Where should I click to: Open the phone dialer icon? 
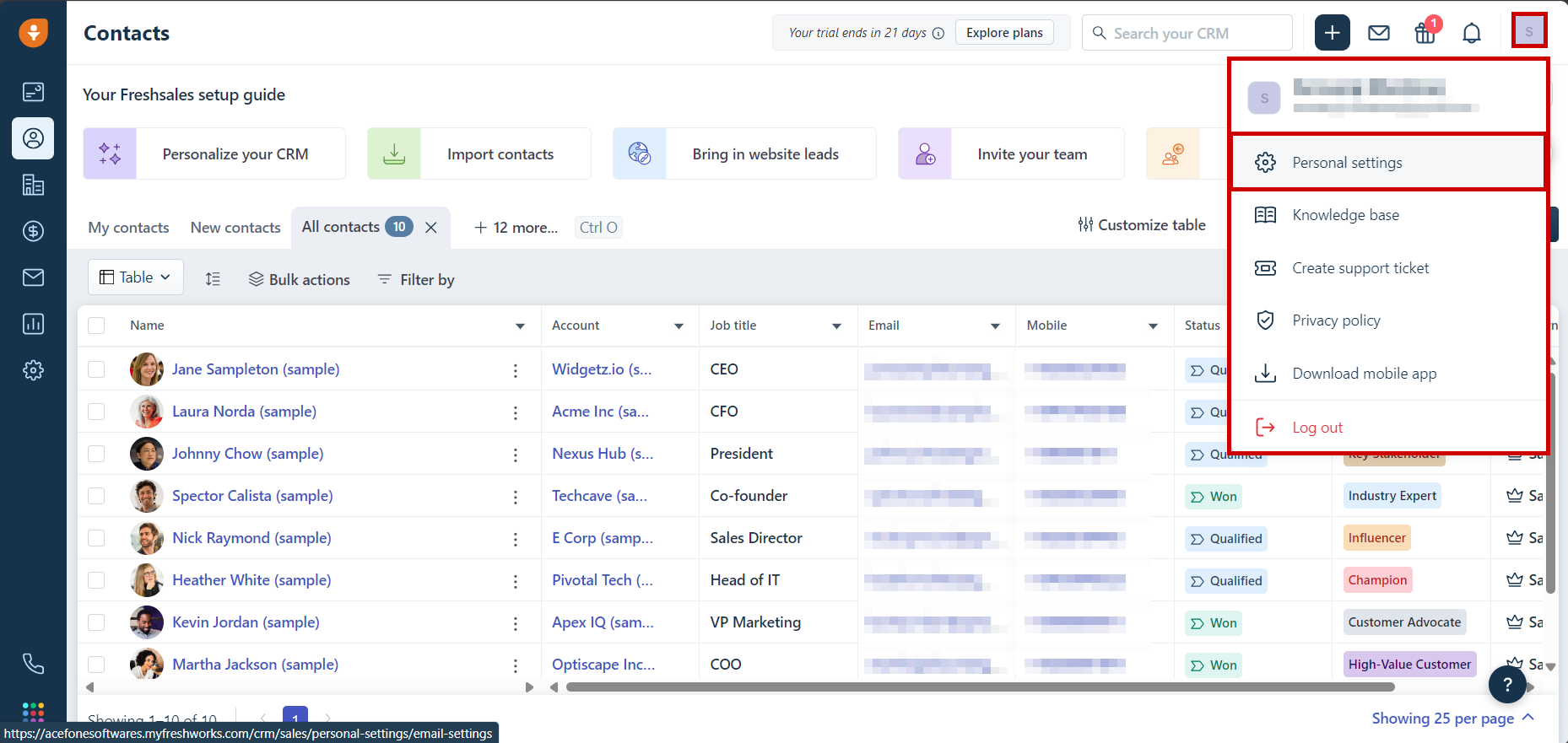33,664
